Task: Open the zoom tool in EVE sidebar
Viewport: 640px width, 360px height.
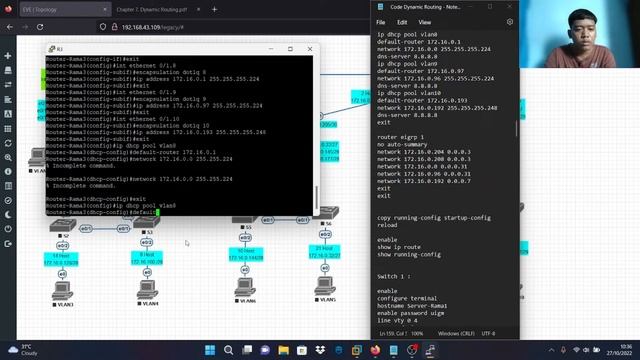Action: click(8, 158)
